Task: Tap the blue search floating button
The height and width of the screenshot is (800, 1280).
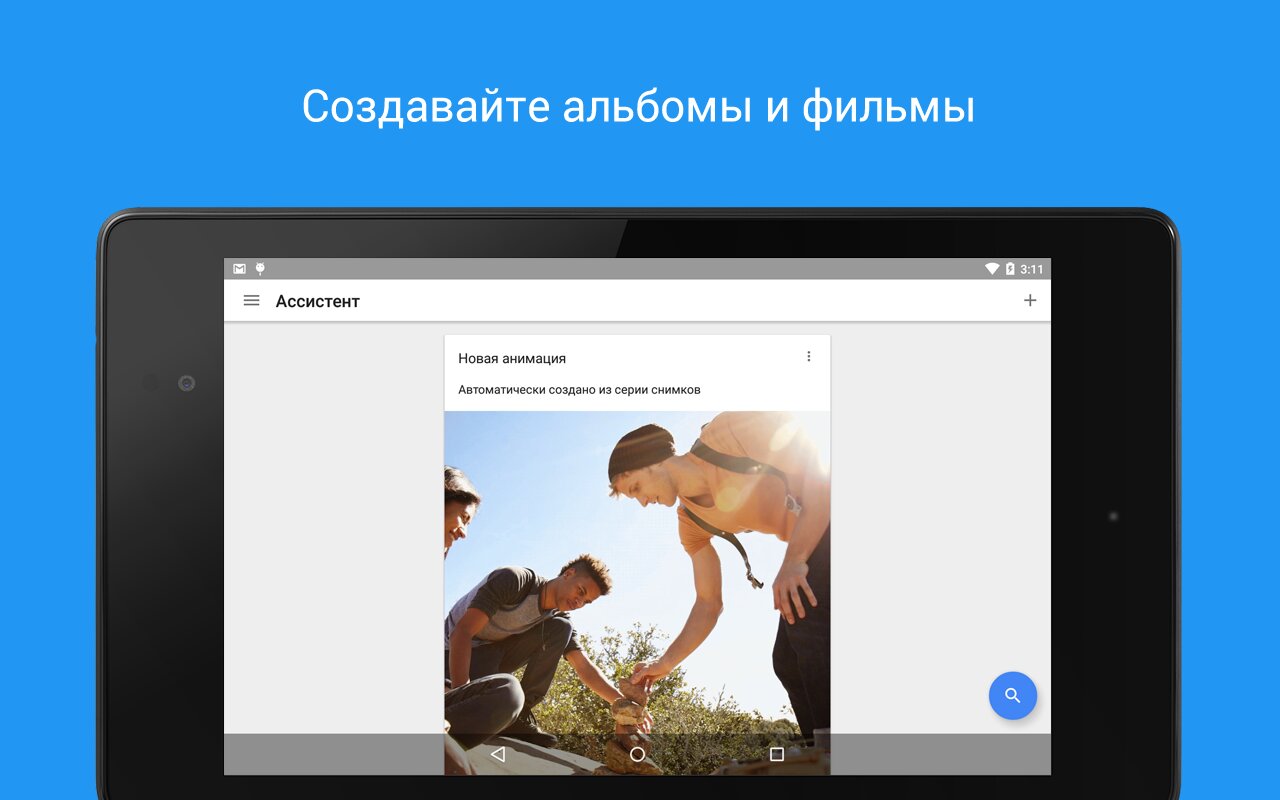Action: click(x=1013, y=696)
